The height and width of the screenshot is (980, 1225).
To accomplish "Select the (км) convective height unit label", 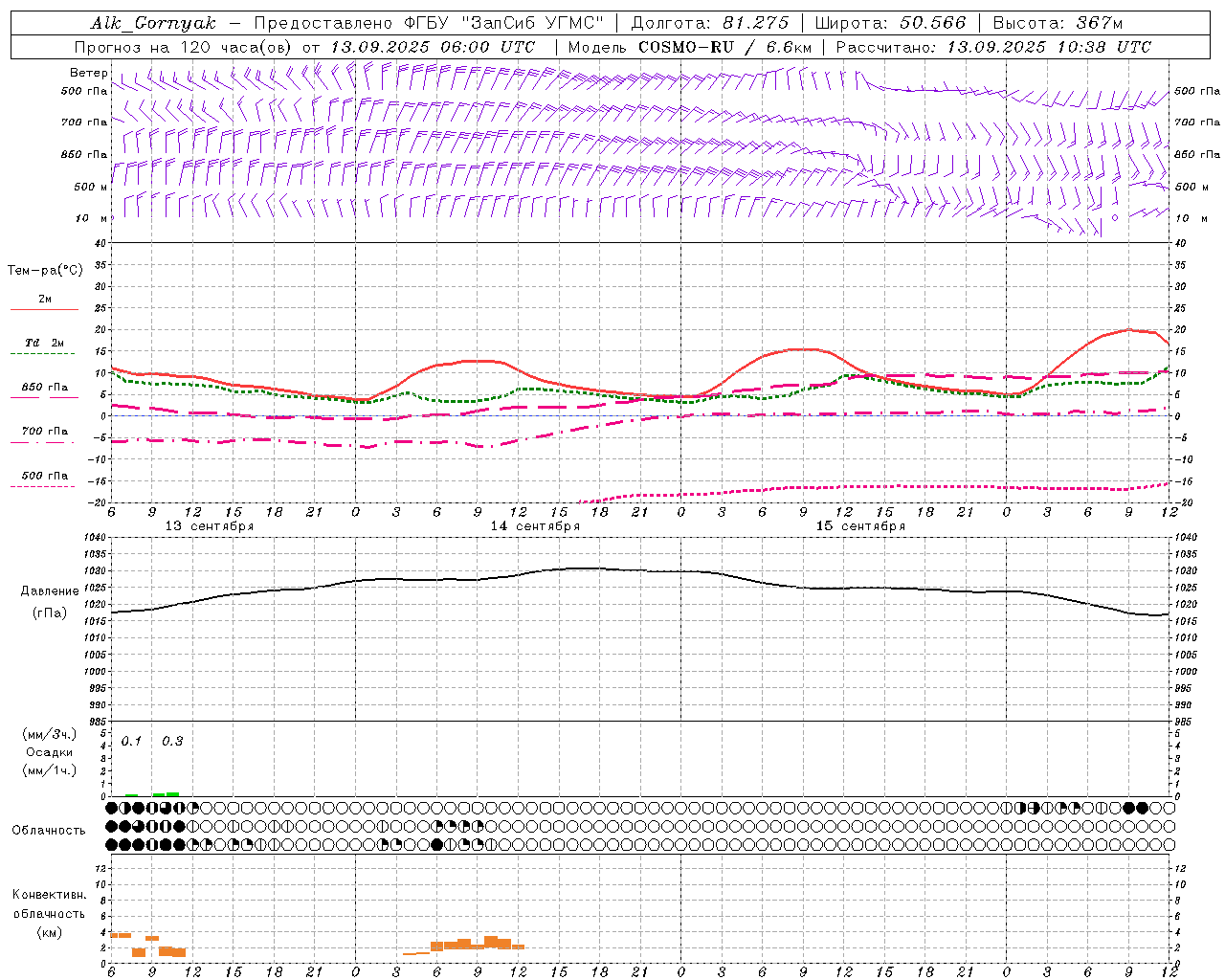I will coord(50,932).
